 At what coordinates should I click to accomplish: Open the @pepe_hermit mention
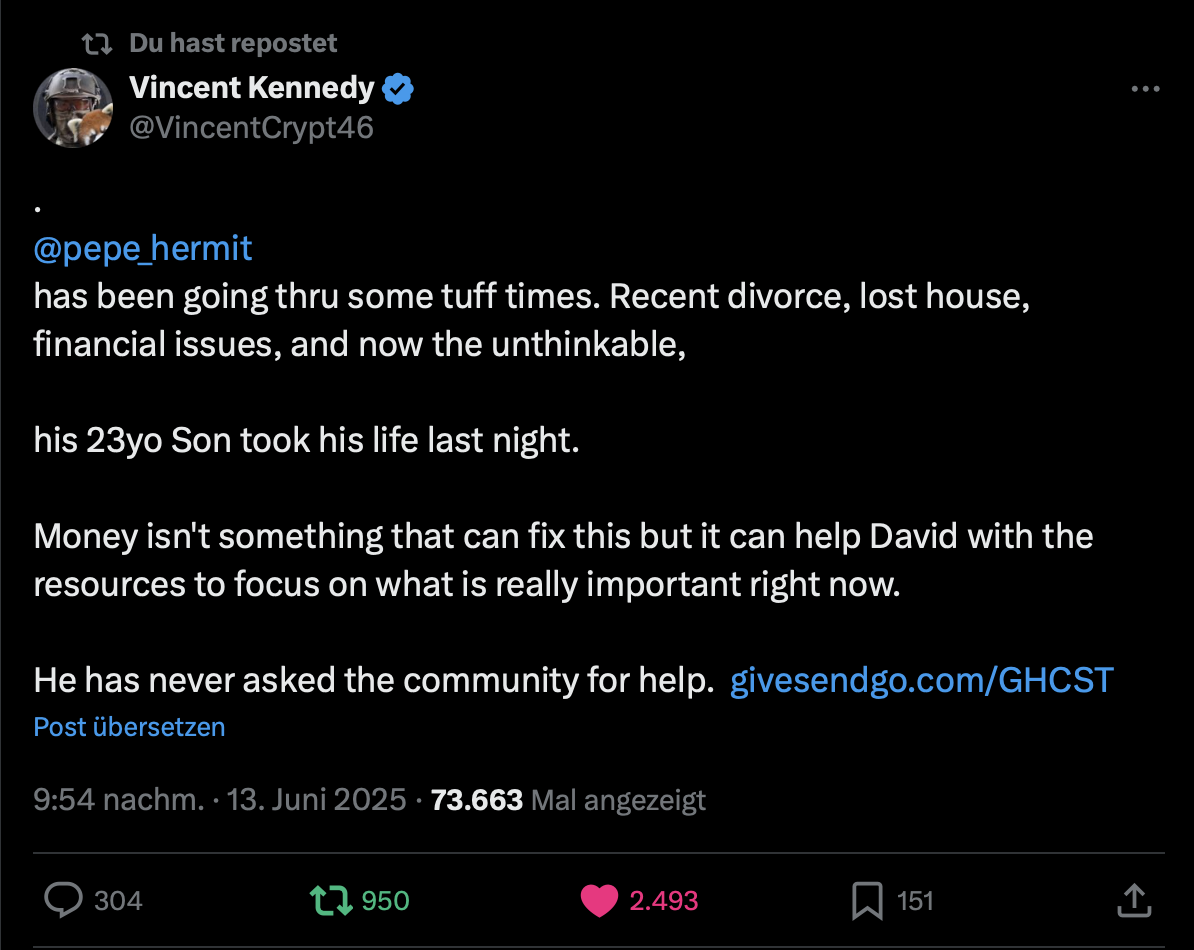pos(143,248)
